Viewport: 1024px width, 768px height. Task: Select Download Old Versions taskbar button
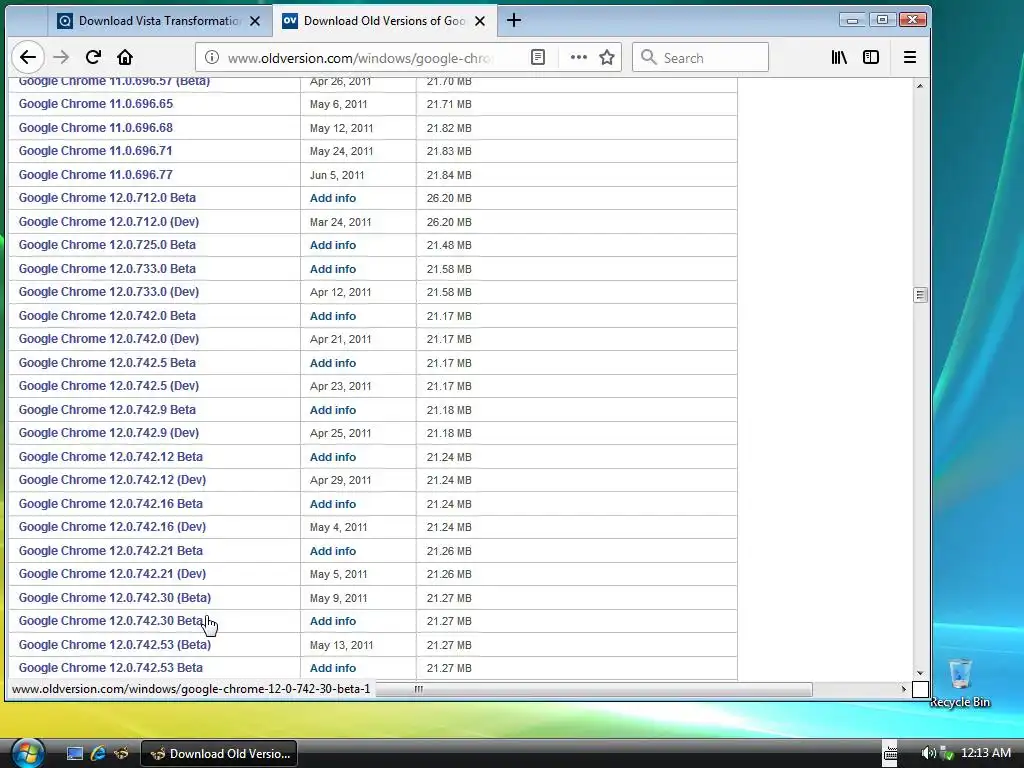pyautogui.click(x=219, y=754)
